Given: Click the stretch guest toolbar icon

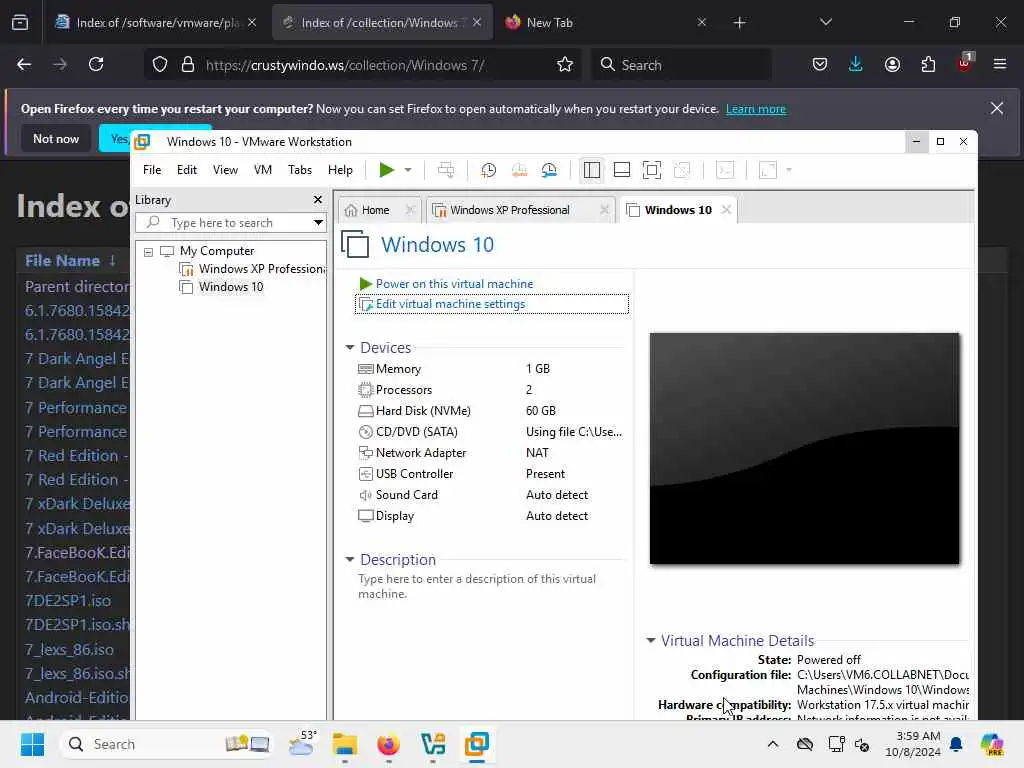Looking at the screenshot, I should (x=768, y=170).
